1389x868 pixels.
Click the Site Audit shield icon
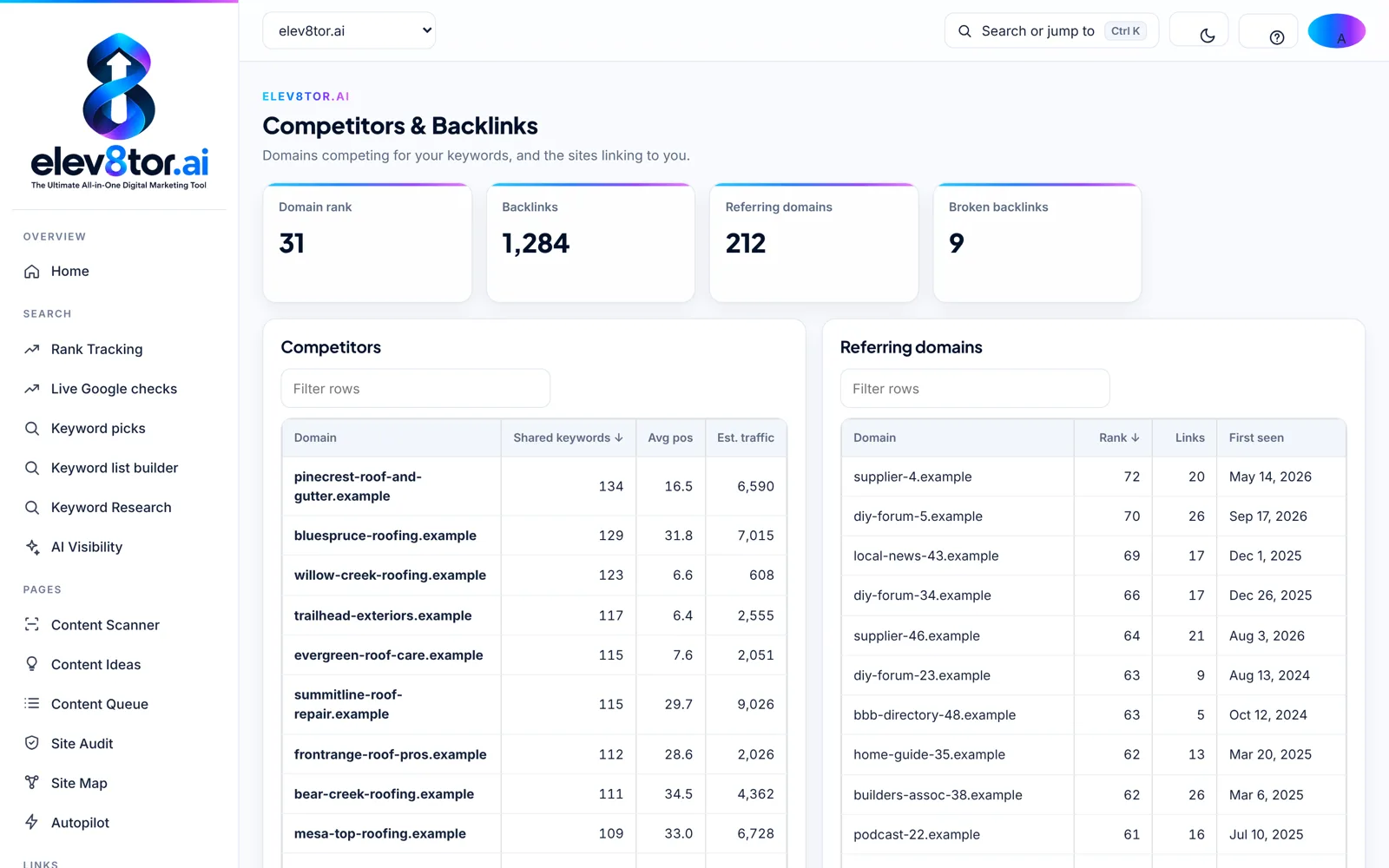(x=32, y=743)
